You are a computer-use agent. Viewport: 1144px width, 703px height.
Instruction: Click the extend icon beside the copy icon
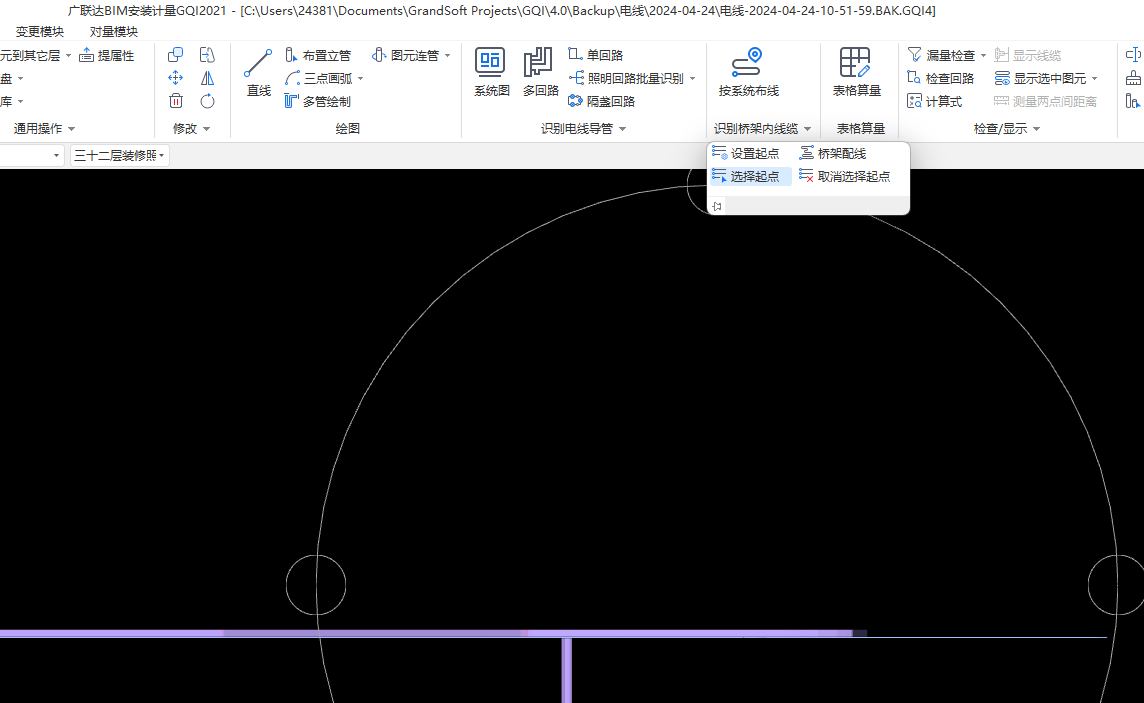pyautogui.click(x=207, y=55)
